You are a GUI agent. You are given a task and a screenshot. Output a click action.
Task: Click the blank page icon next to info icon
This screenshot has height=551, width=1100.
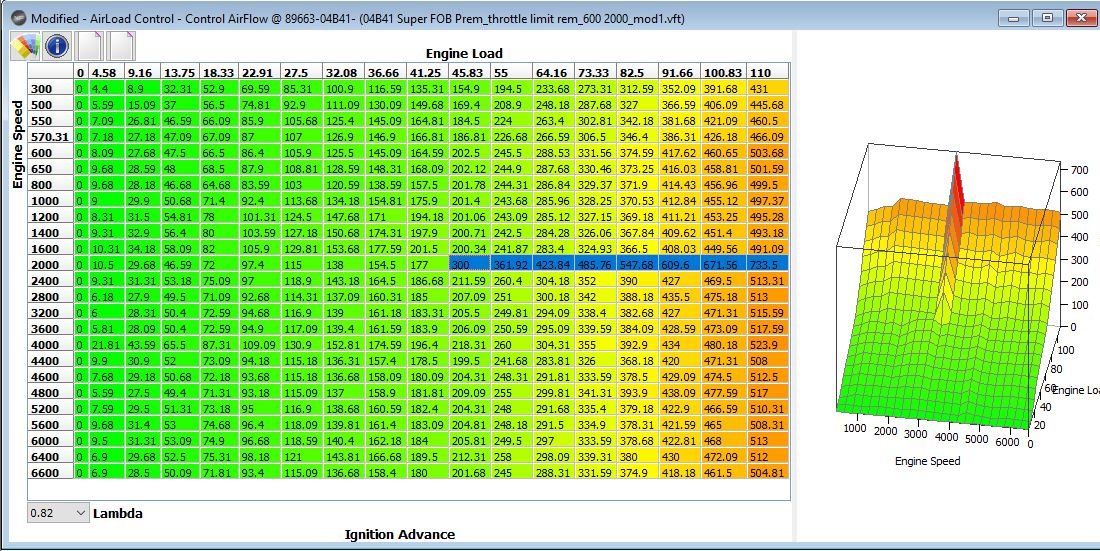90,46
